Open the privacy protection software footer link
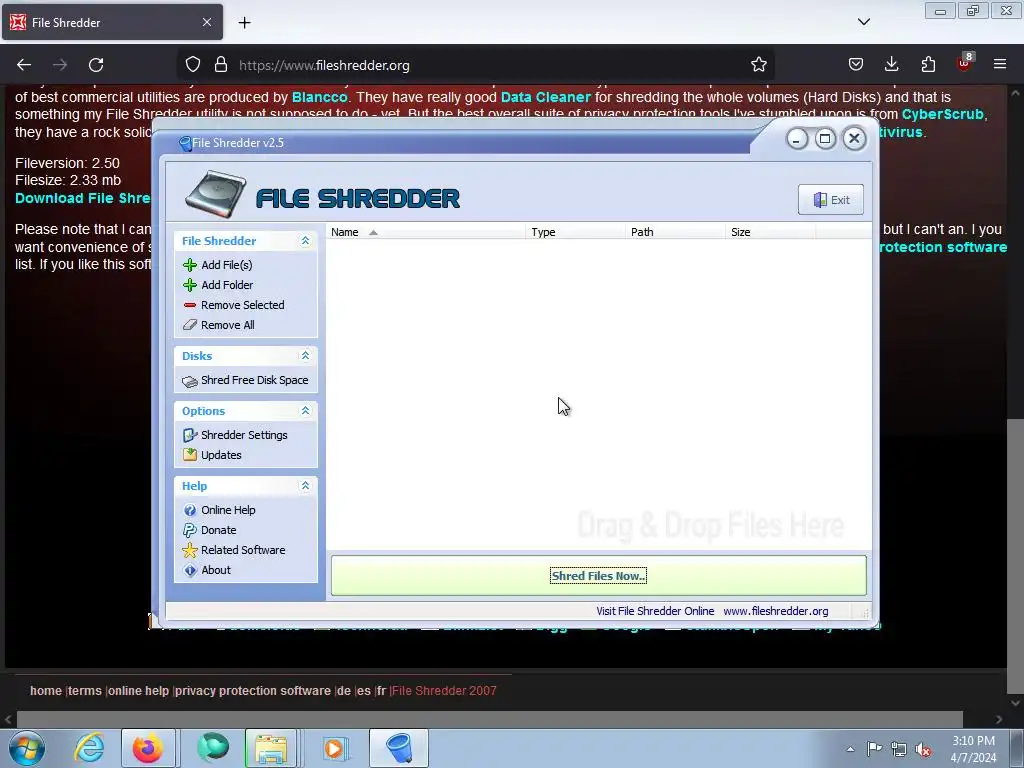Viewport: 1024px width, 768px height. tap(253, 691)
